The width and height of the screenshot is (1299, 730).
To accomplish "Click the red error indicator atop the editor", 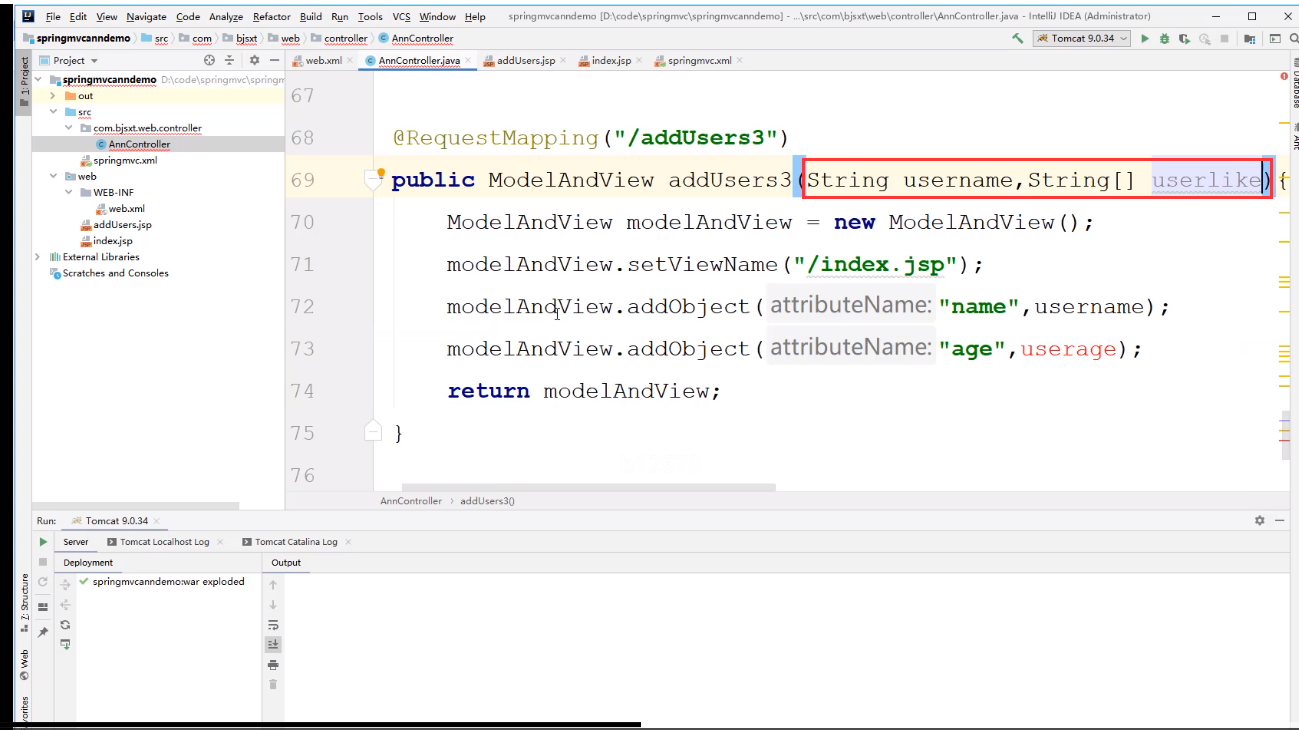I will click(x=1284, y=75).
